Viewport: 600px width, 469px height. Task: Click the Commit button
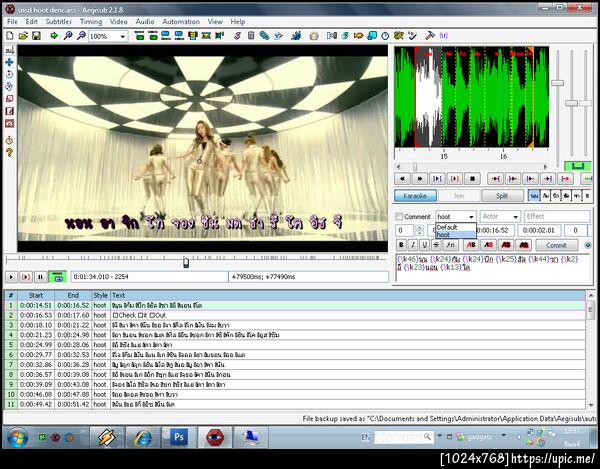[556, 245]
